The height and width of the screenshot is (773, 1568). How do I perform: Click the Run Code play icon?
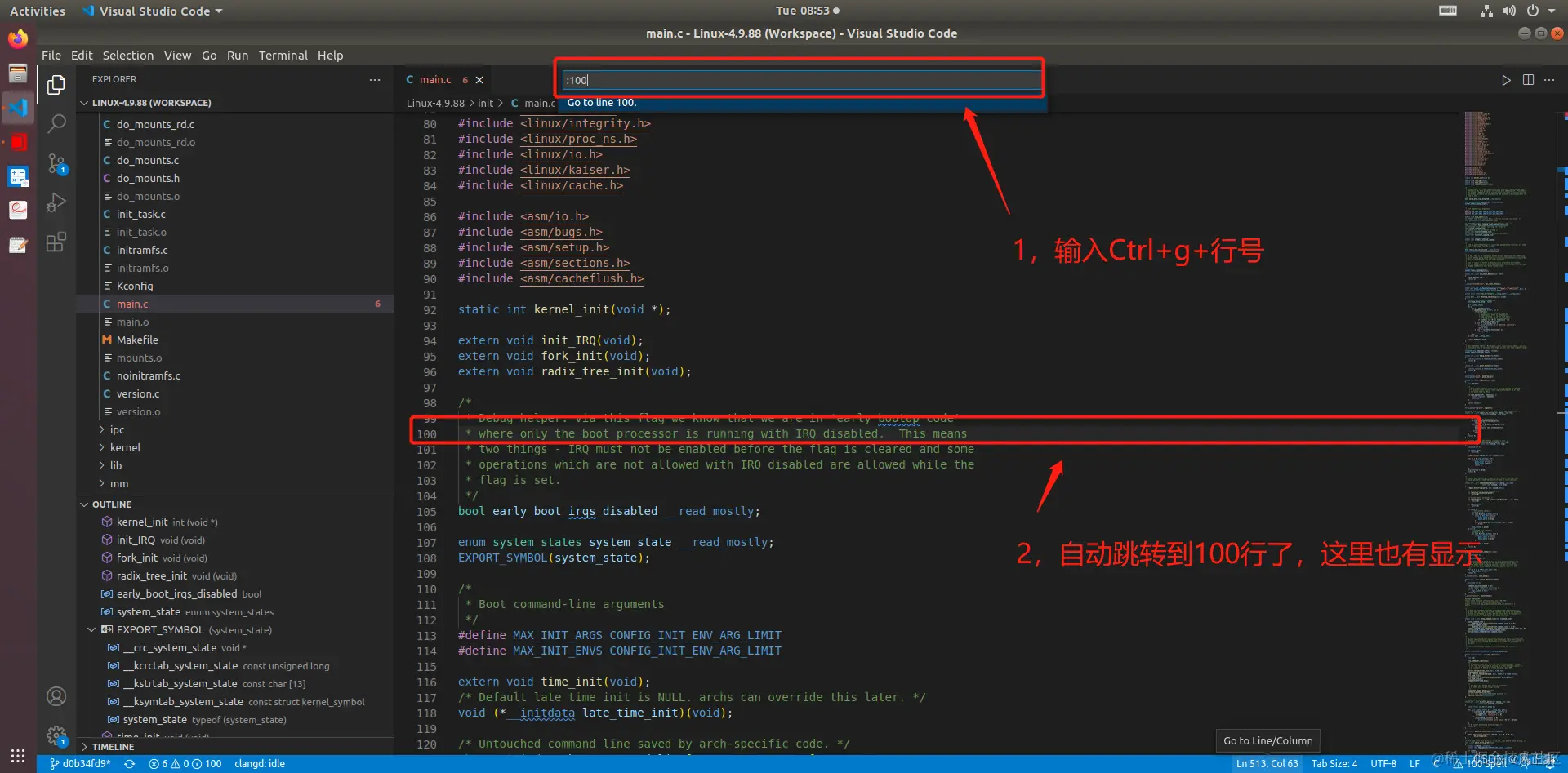coord(1506,80)
